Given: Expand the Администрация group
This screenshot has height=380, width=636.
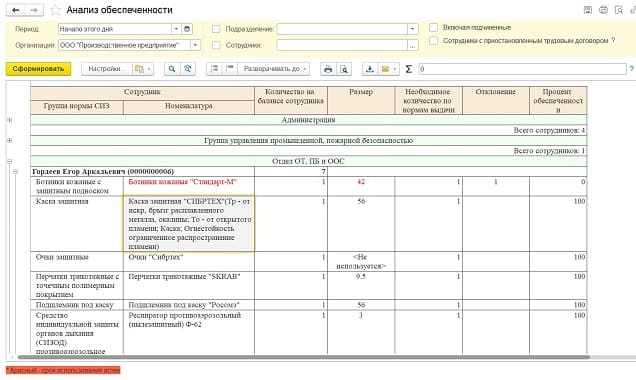Looking at the screenshot, I should click(9, 120).
